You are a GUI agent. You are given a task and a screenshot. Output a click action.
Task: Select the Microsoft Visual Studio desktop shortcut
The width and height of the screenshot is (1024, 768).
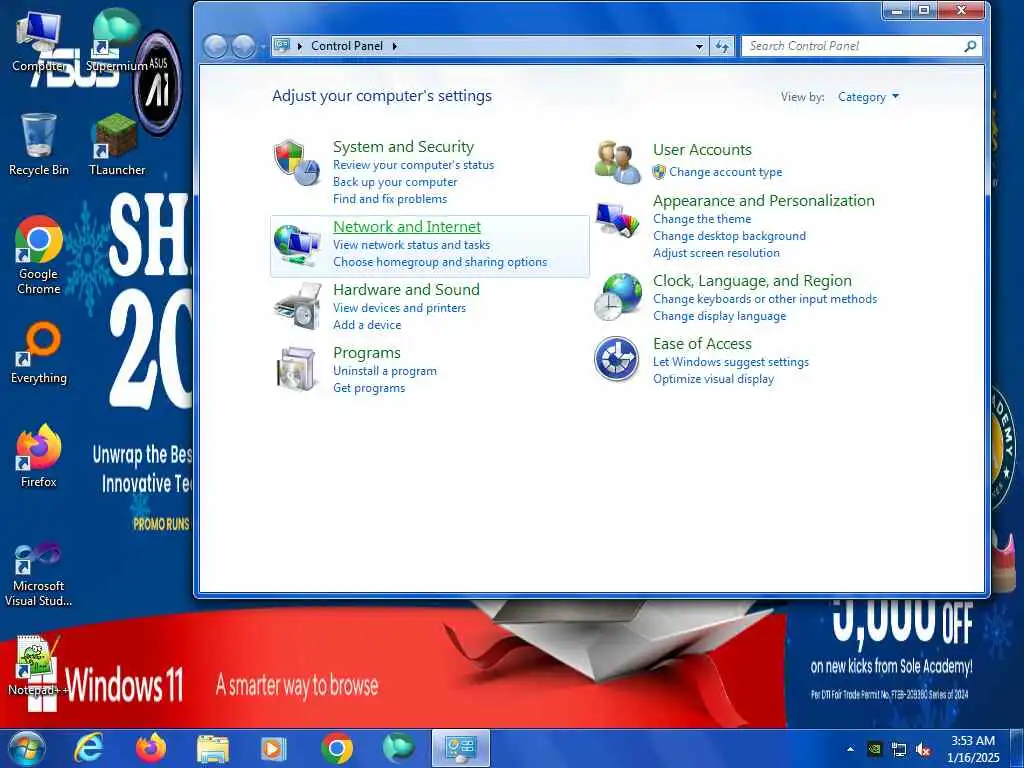click(39, 575)
